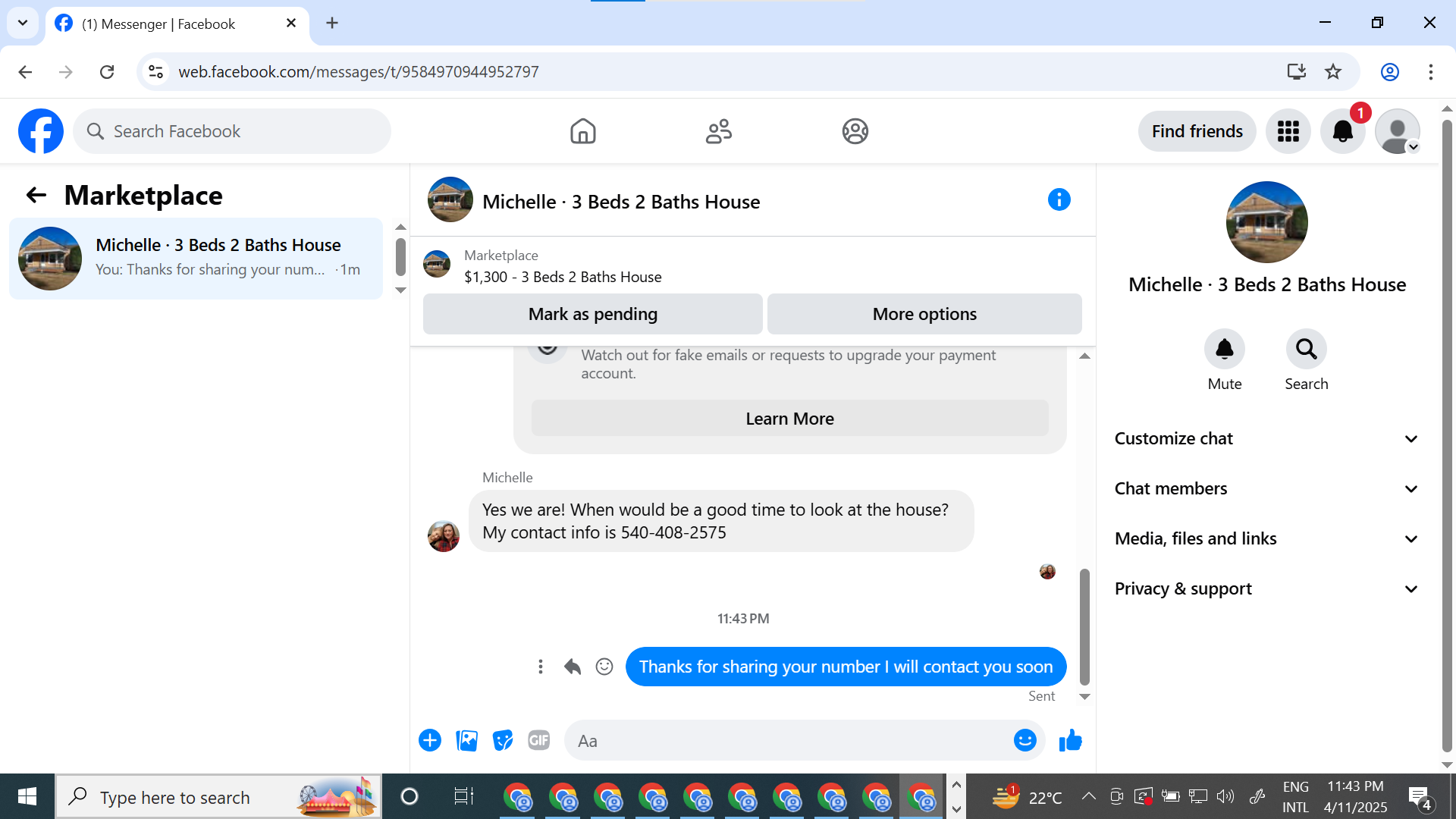The width and height of the screenshot is (1456, 819).
Task: Click the message thread scrollbar
Action: click(1084, 627)
